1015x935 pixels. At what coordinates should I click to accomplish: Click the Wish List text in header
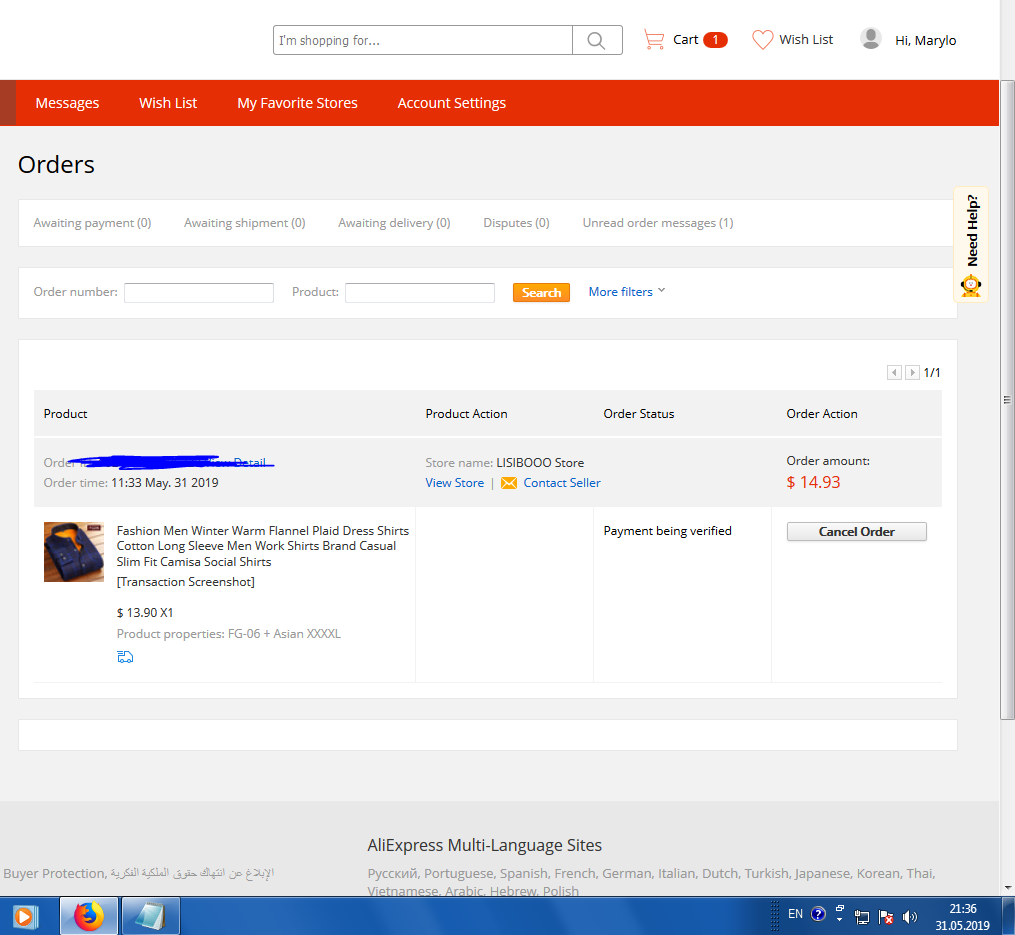(x=806, y=39)
